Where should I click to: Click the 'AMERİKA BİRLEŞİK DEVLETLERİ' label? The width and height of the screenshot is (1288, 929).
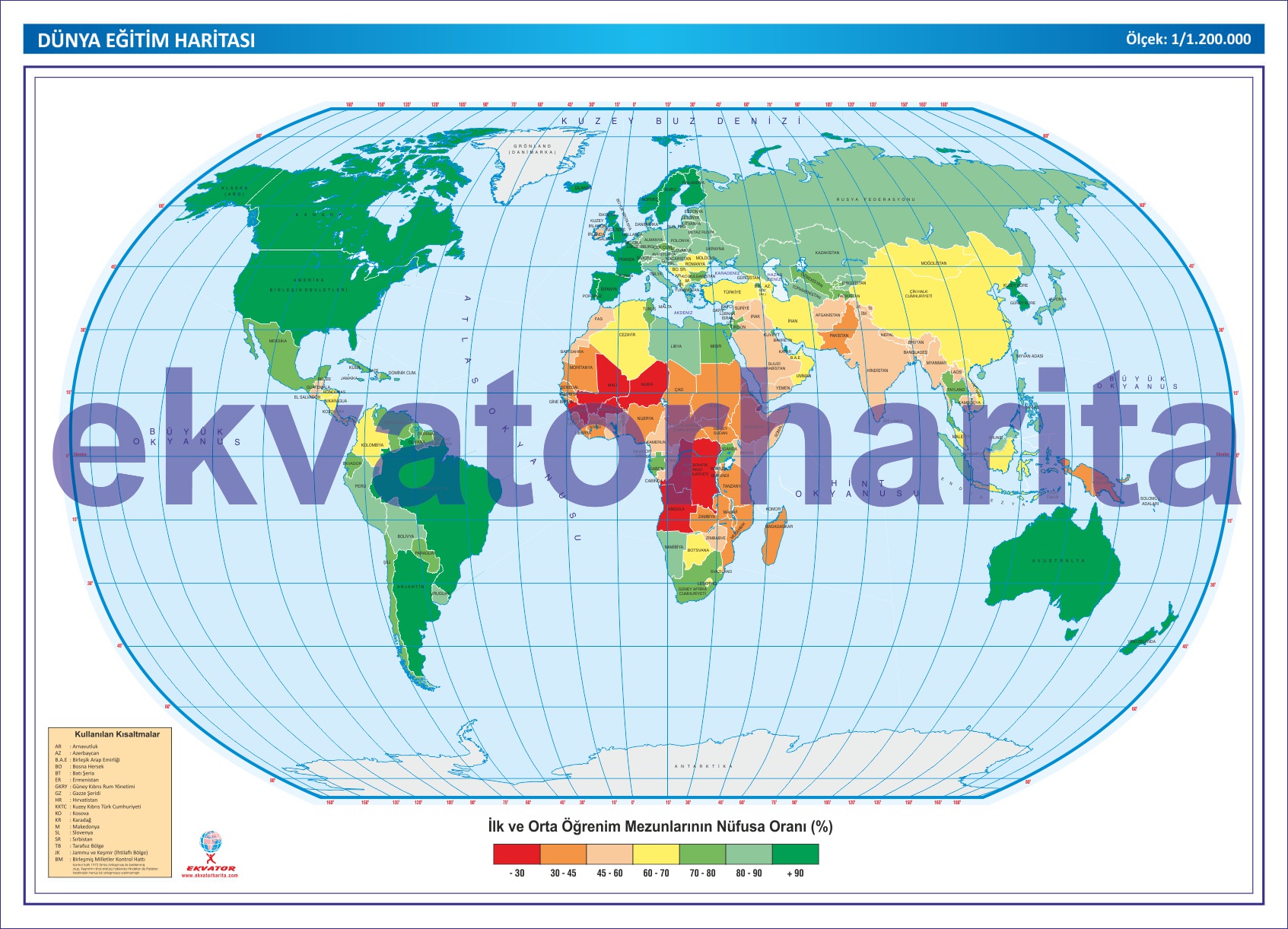[310, 285]
